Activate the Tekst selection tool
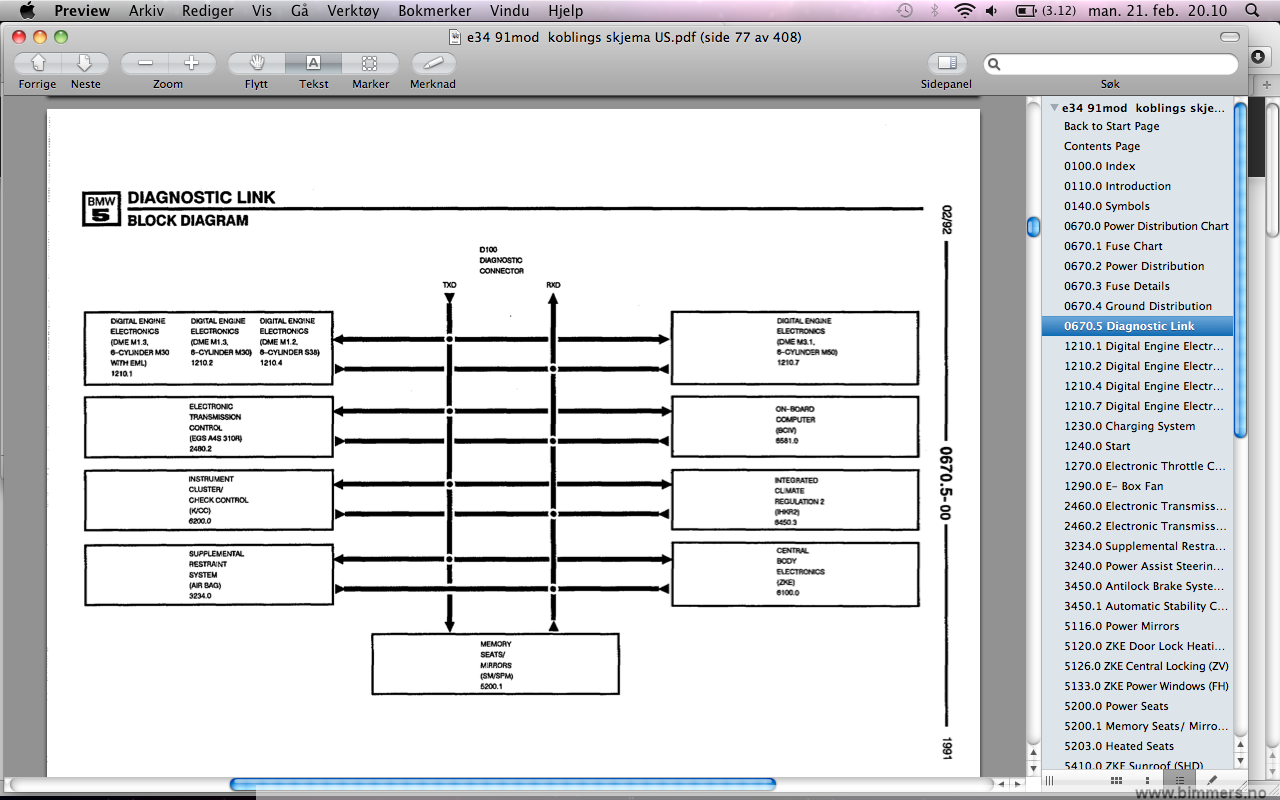This screenshot has height=800, width=1280. (x=313, y=63)
